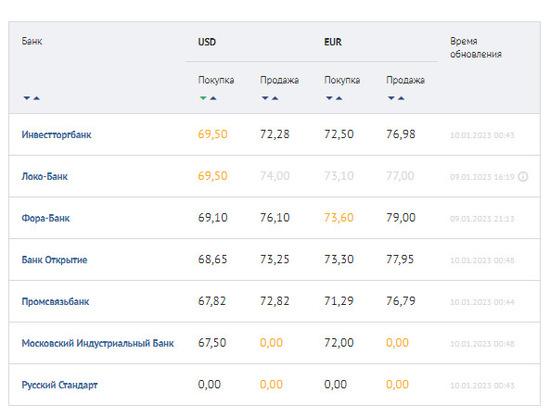Select Русский Стандарт USD buy value 0,00
Screen dimensions: 550x418
coord(209,385)
